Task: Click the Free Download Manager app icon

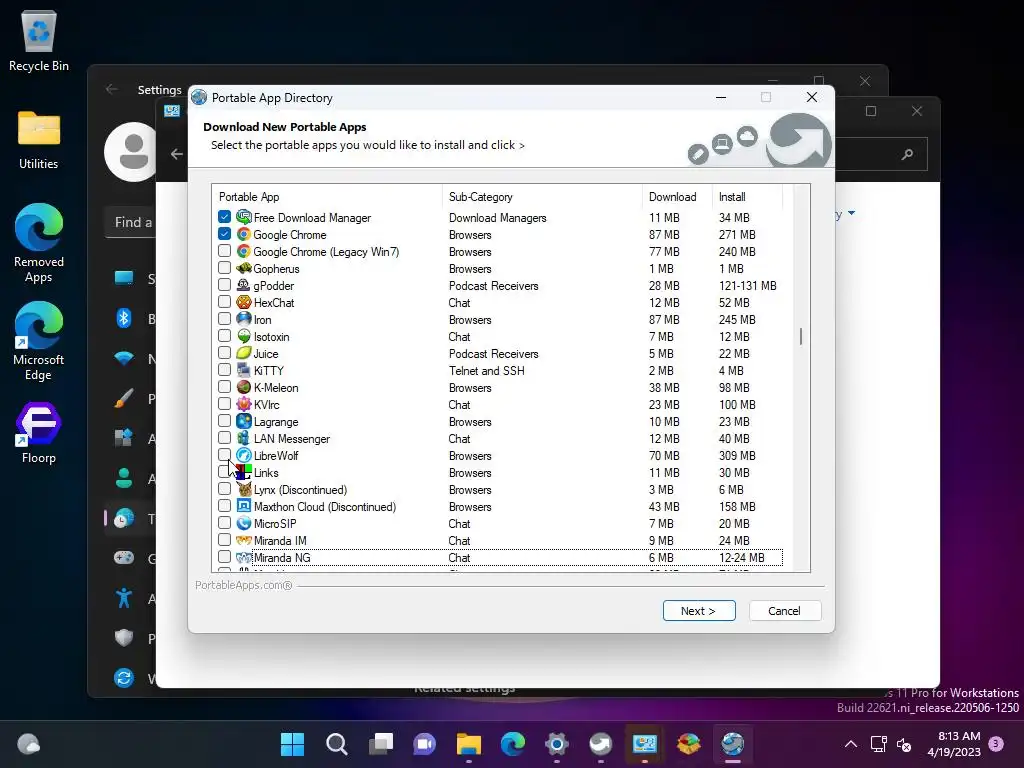Action: tap(244, 217)
